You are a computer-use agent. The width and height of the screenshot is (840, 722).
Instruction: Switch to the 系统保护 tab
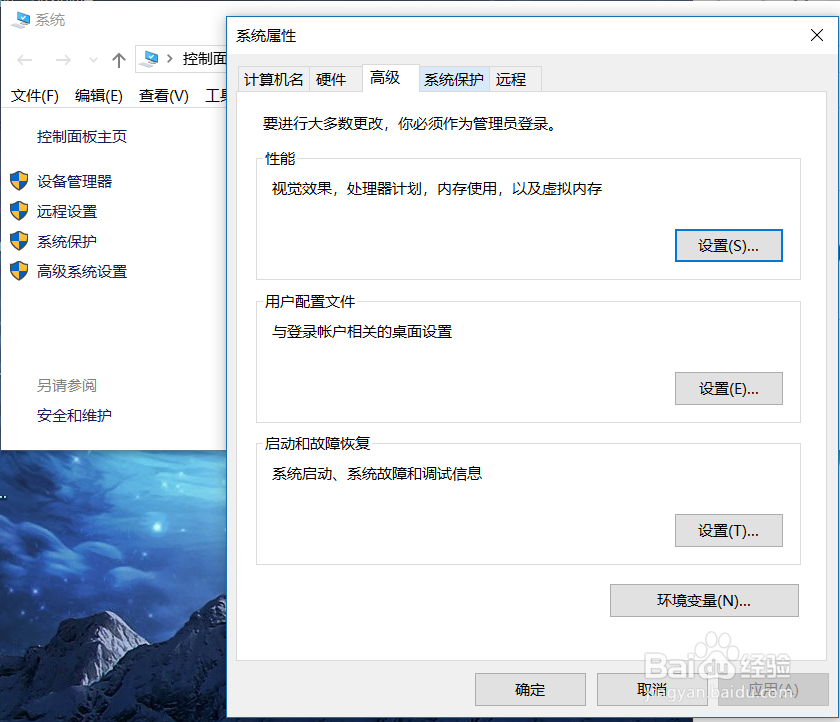[453, 78]
